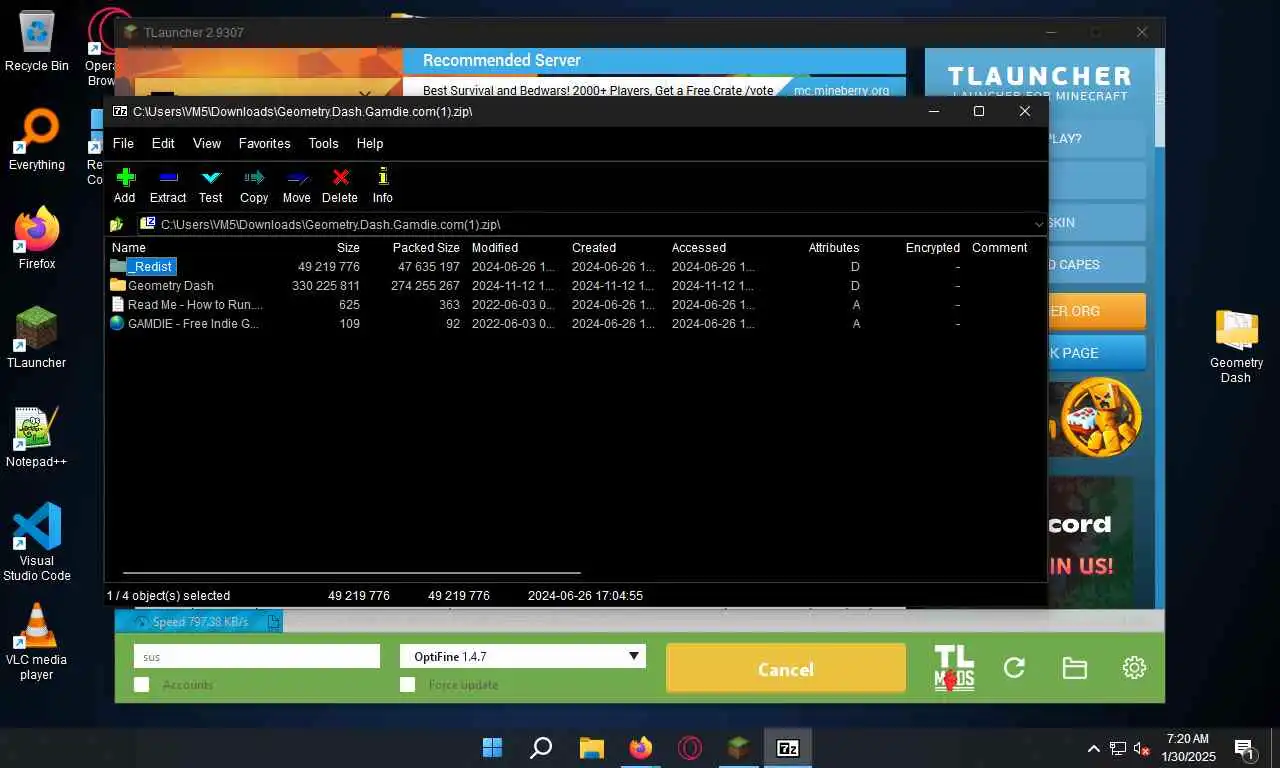Sort by Name column header
The height and width of the screenshot is (768, 1280).
click(x=129, y=248)
